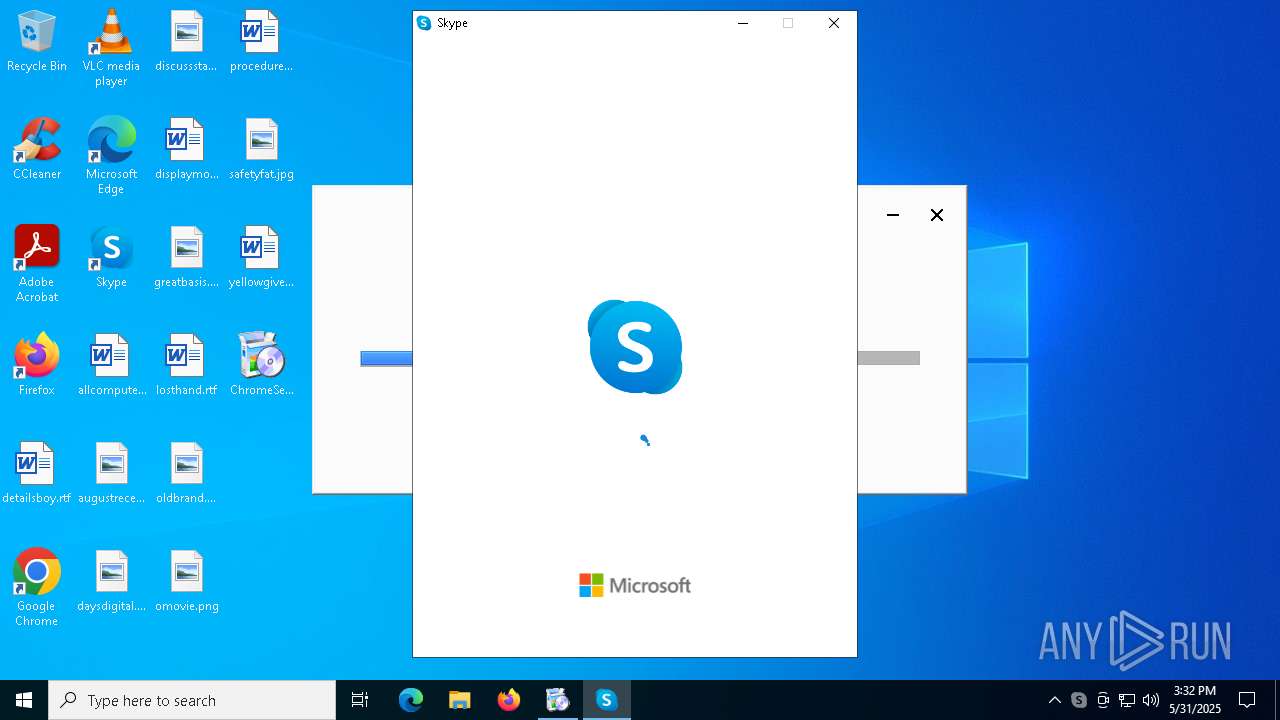The width and height of the screenshot is (1280, 720).
Task: Show hidden system tray icons
Action: pyautogui.click(x=1055, y=700)
